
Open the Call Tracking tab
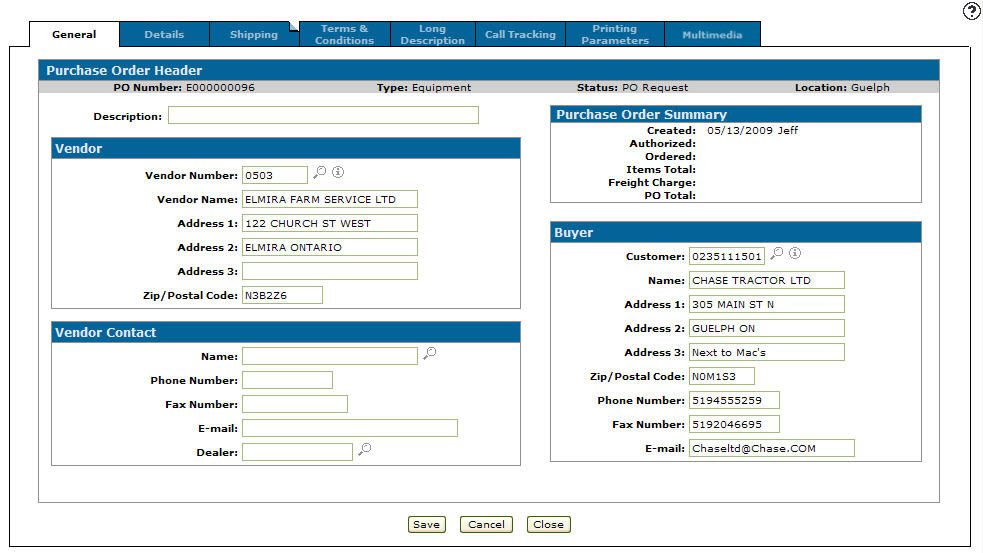click(x=520, y=34)
